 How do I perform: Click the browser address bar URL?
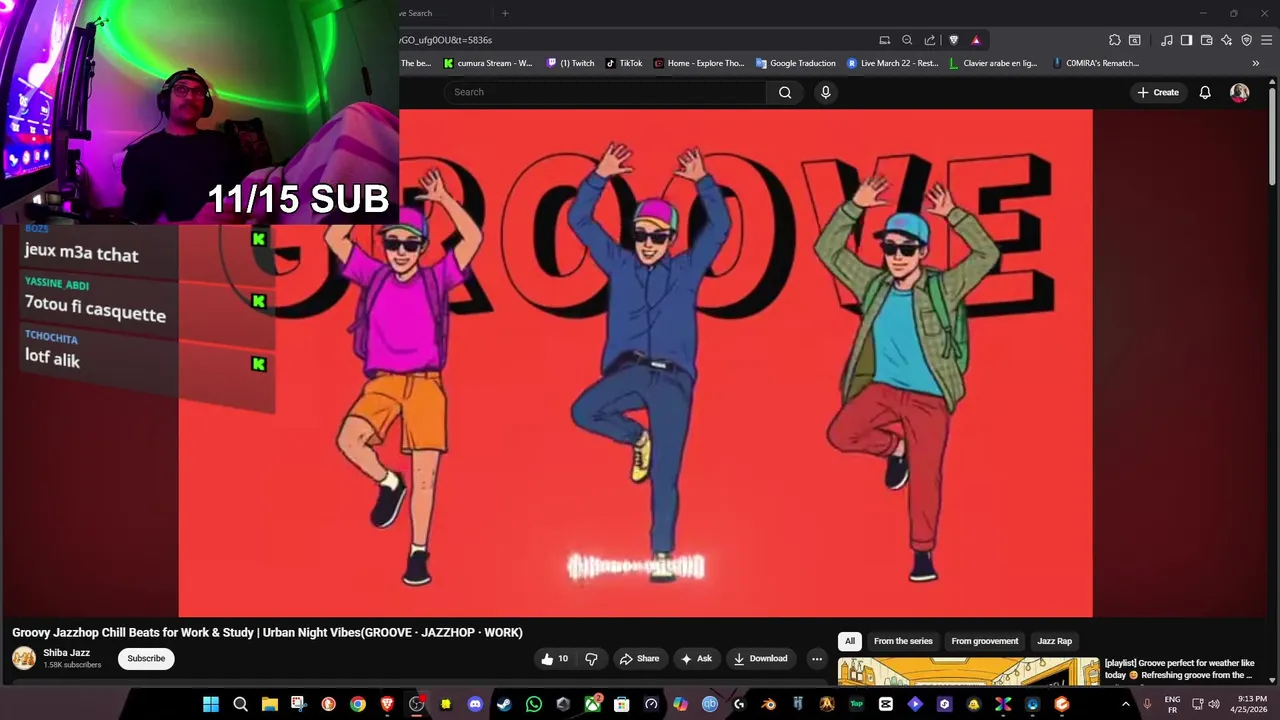[446, 40]
